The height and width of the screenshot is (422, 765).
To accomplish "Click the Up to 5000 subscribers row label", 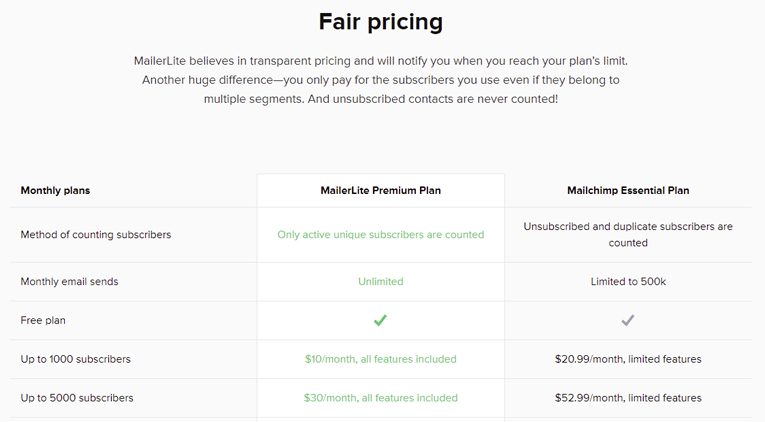I will (77, 398).
